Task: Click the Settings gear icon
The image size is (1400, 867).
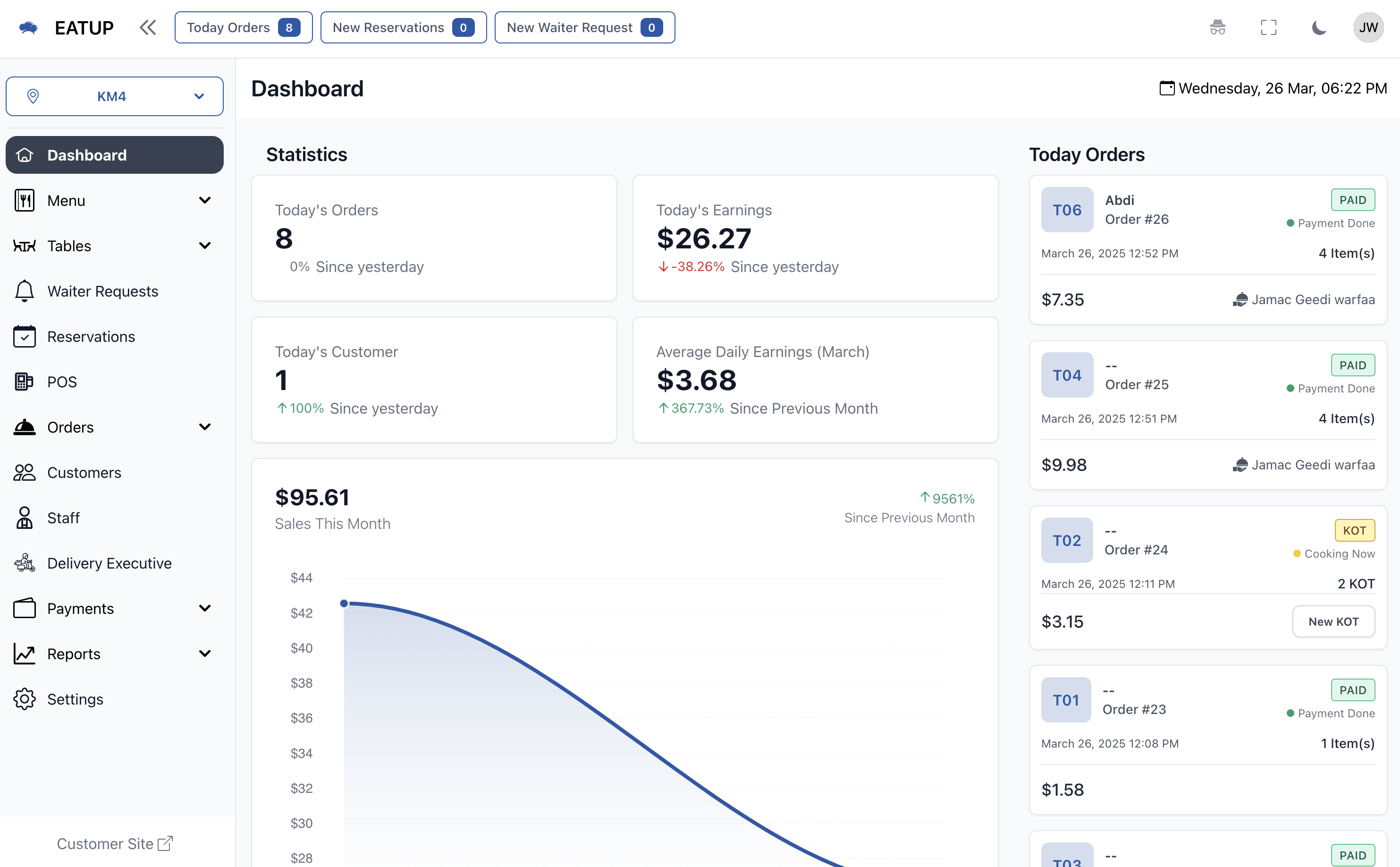Action: point(25,699)
